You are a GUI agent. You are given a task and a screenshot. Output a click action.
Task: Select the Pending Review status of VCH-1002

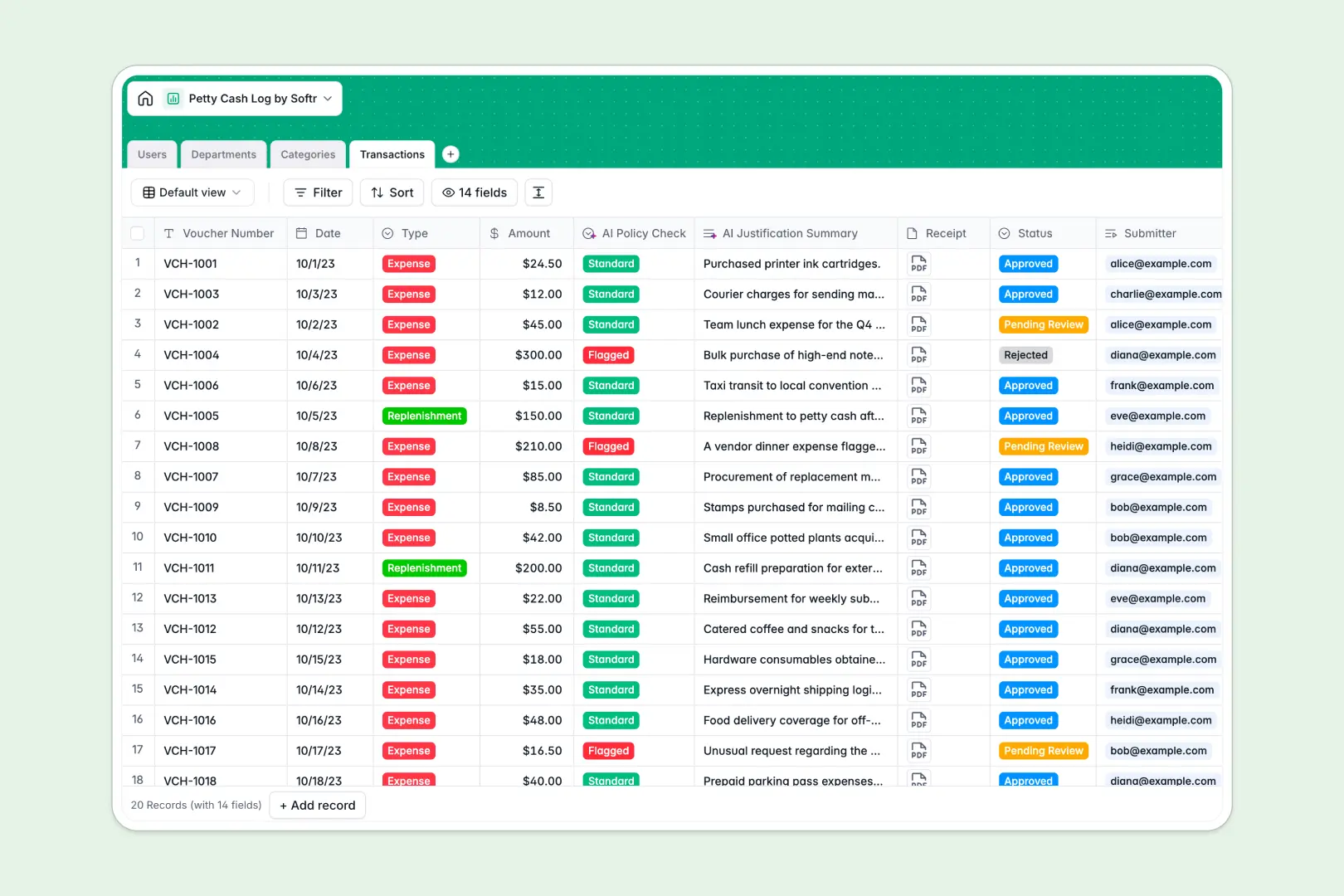point(1043,324)
